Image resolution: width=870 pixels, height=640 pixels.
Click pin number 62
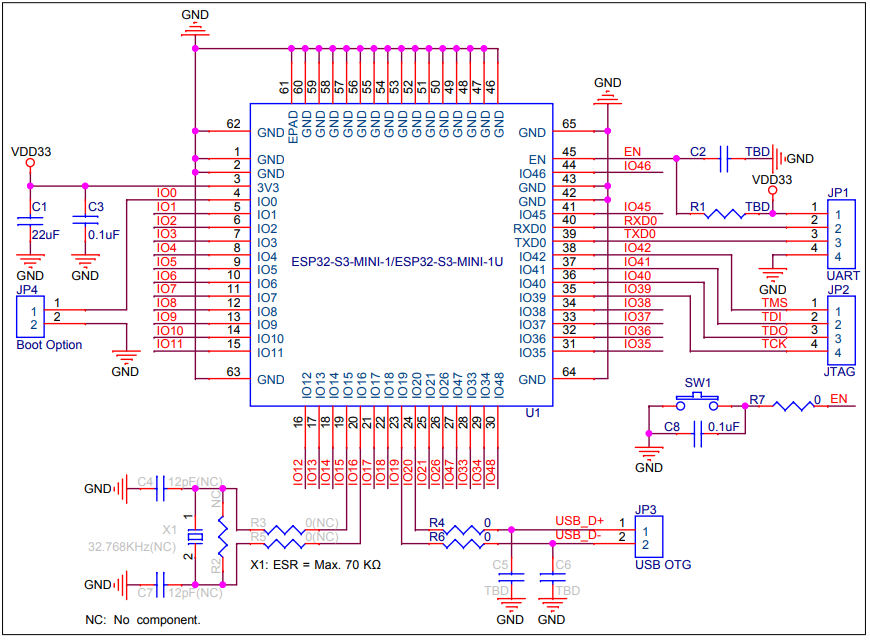pyautogui.click(x=234, y=124)
